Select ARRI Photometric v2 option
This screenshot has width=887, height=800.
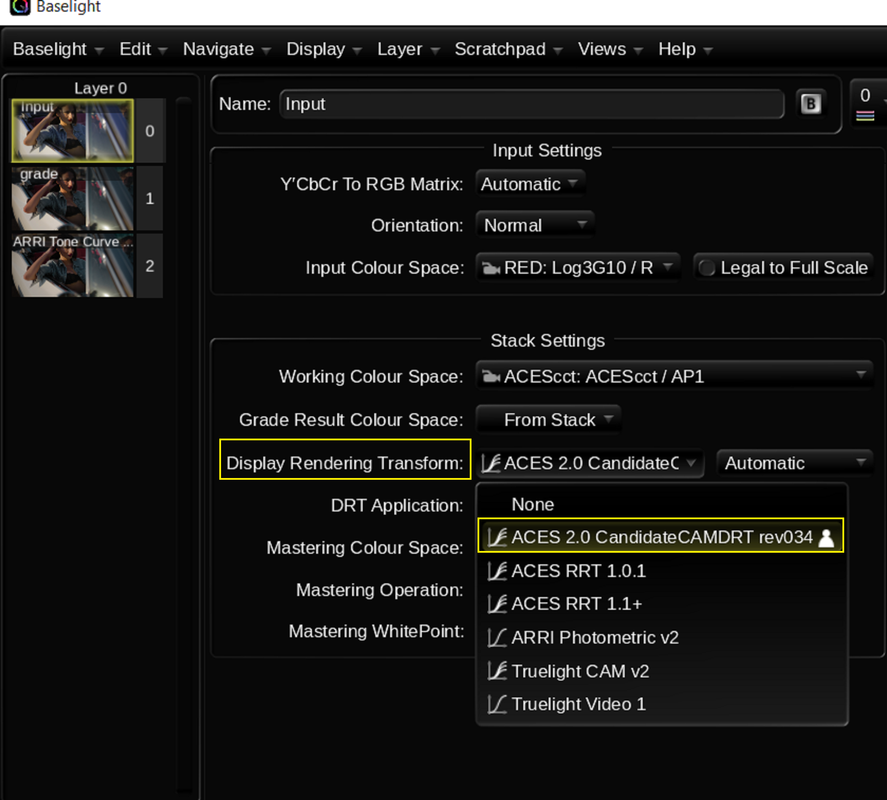click(662, 638)
